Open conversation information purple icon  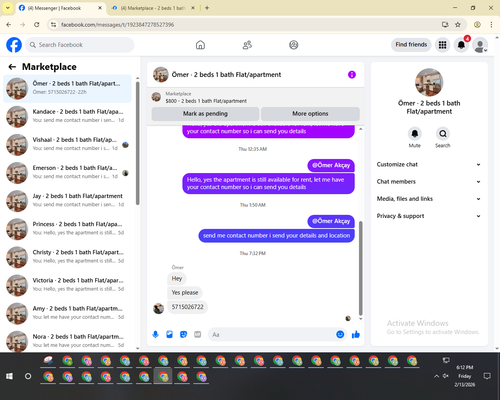[x=352, y=75]
